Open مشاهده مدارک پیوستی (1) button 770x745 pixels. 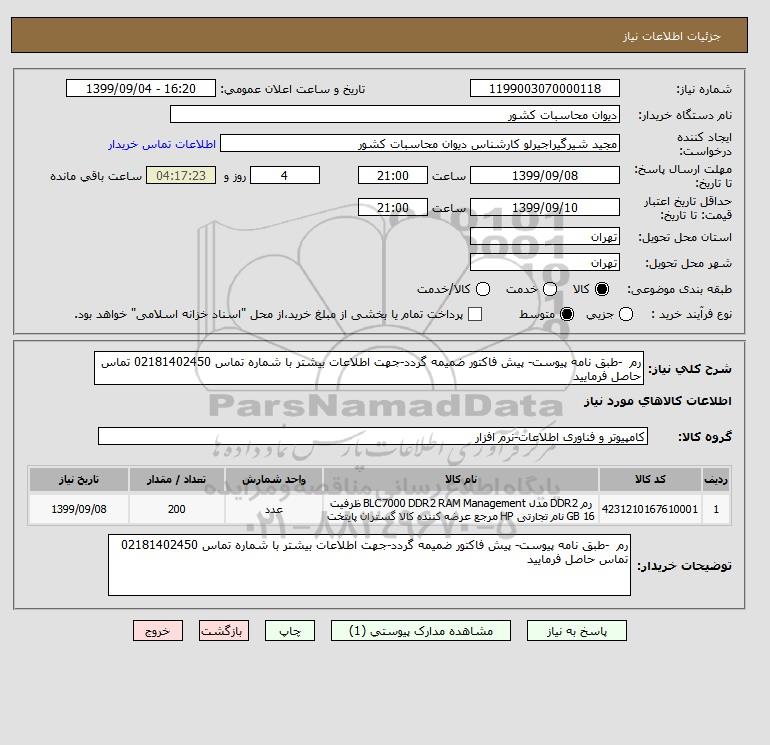(x=421, y=631)
